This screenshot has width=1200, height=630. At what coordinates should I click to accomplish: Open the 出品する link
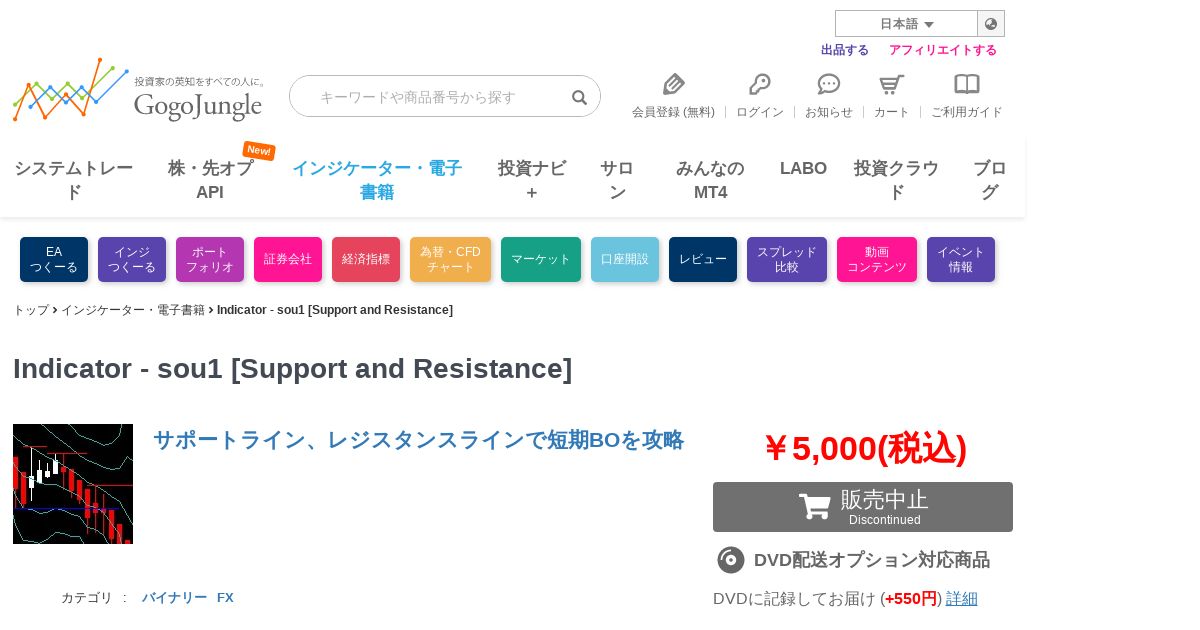pos(845,50)
